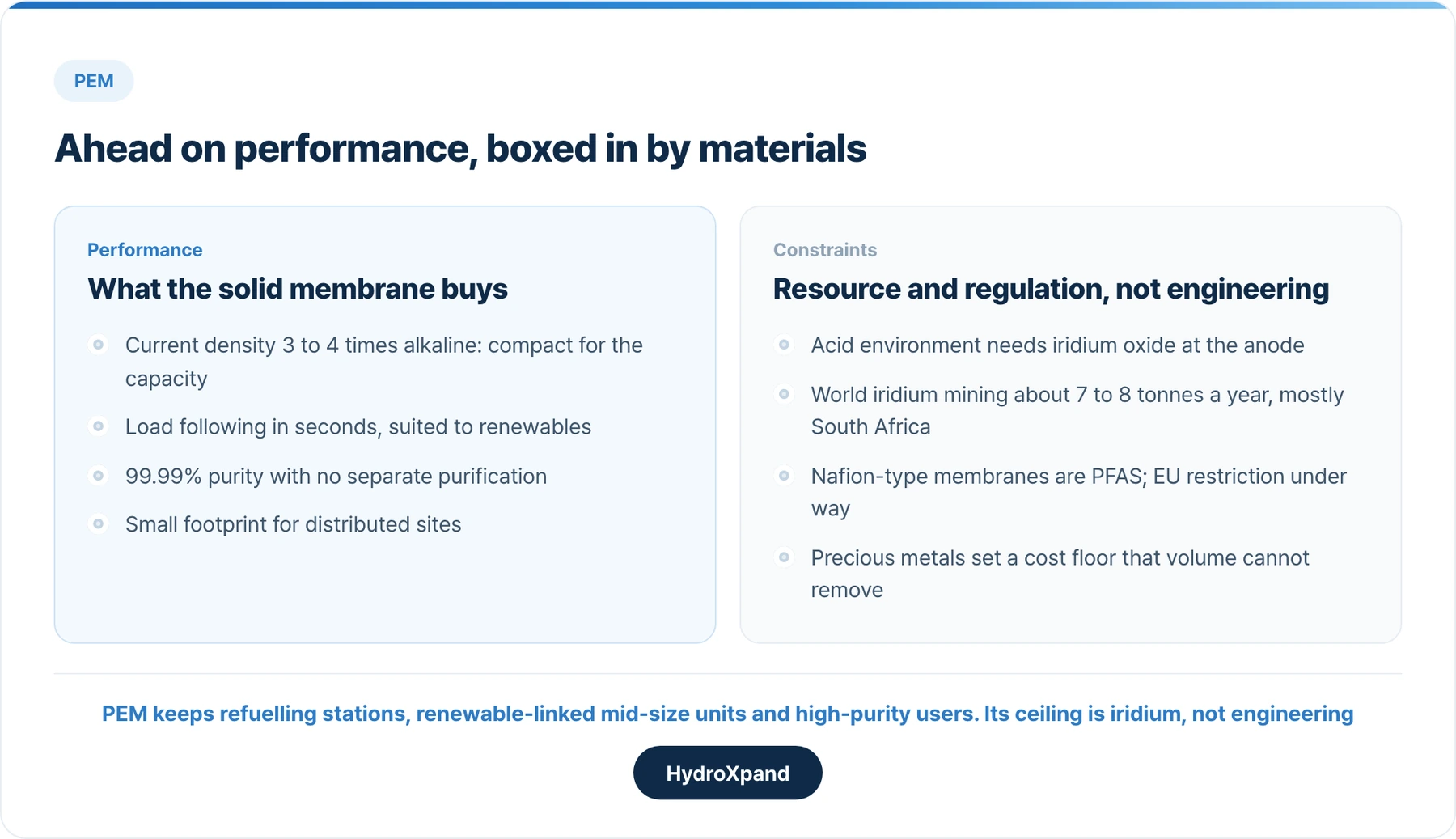Viewport: 1456px width, 839px height.
Task: Click the 'Nafion-type membranes are PFAS' bullet
Action: (x=1079, y=492)
